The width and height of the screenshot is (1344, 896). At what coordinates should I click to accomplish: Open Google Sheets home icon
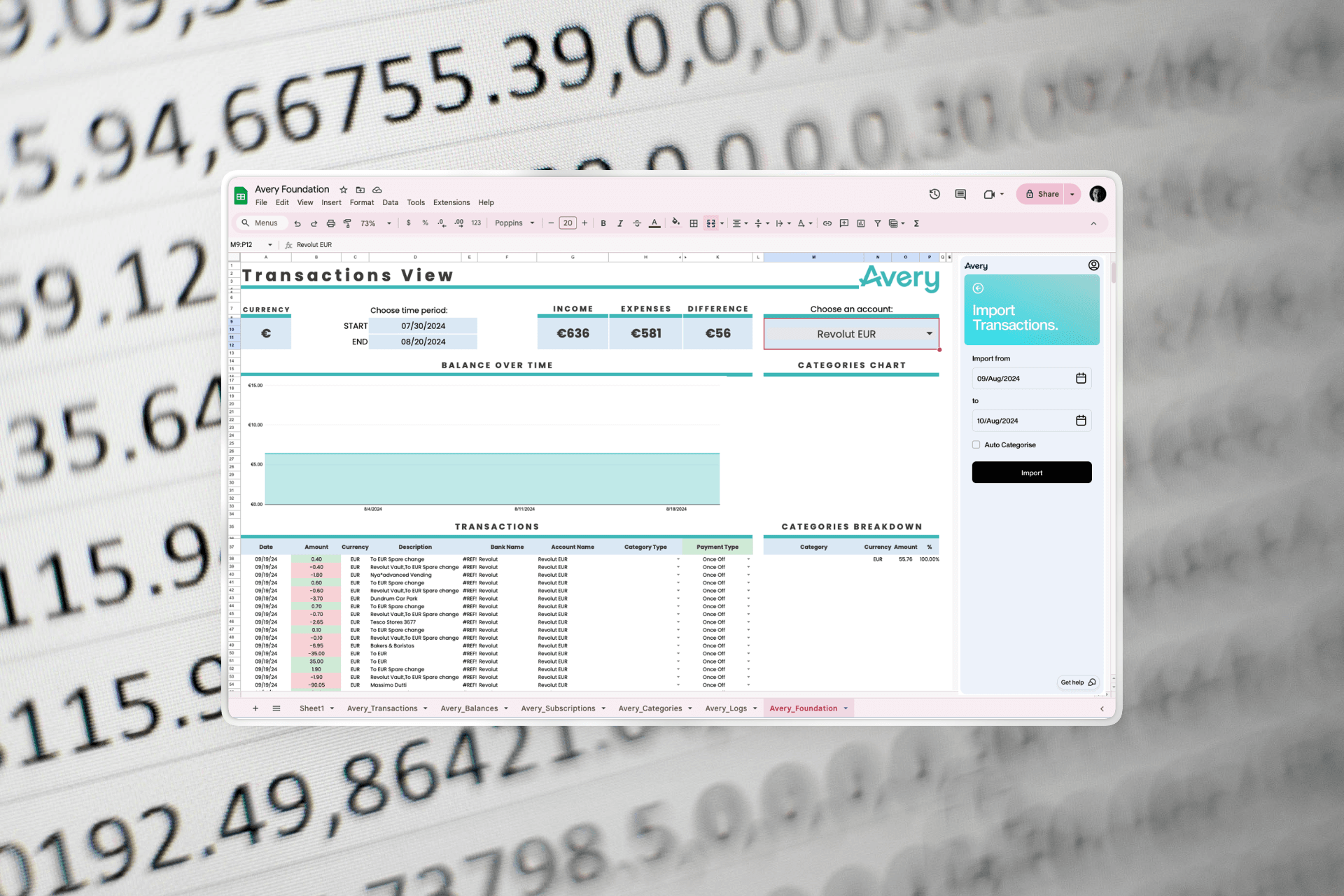point(241,196)
